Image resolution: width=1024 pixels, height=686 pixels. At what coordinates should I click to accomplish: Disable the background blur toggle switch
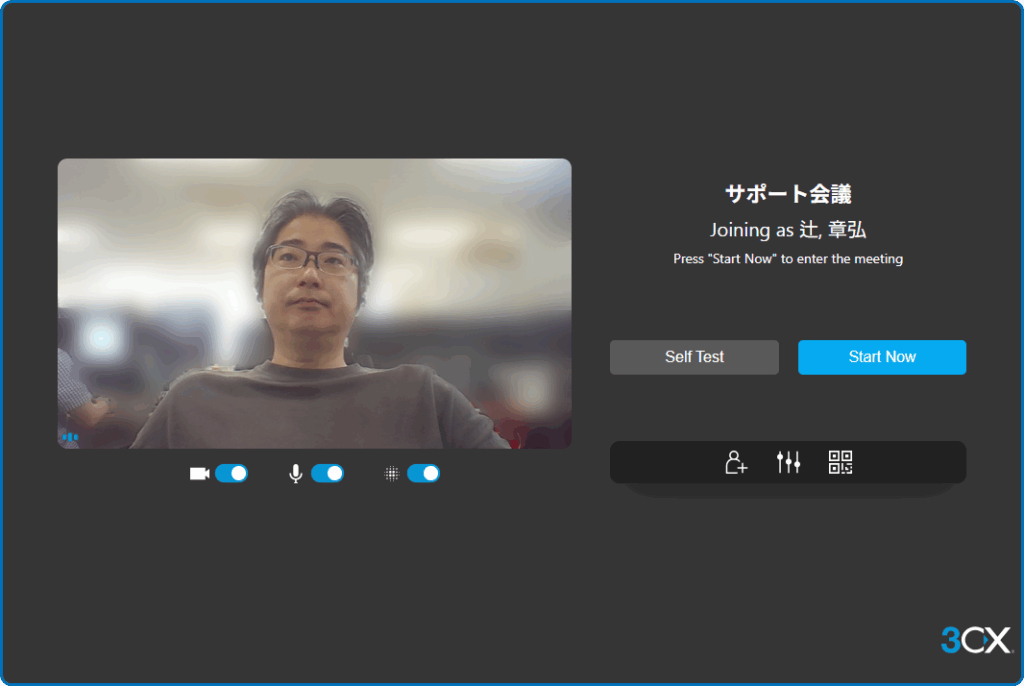[x=423, y=473]
